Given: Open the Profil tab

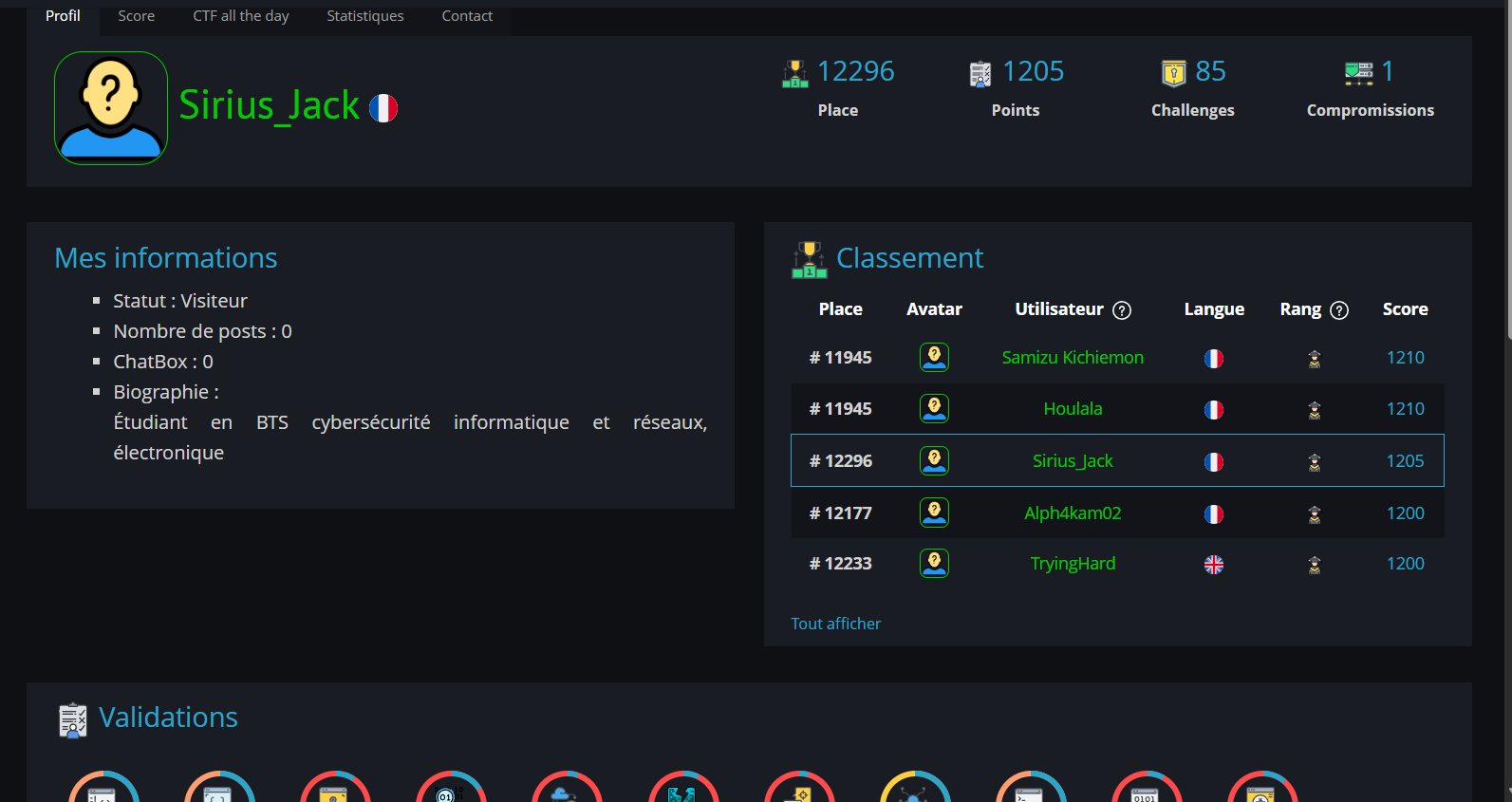Looking at the screenshot, I should (63, 16).
